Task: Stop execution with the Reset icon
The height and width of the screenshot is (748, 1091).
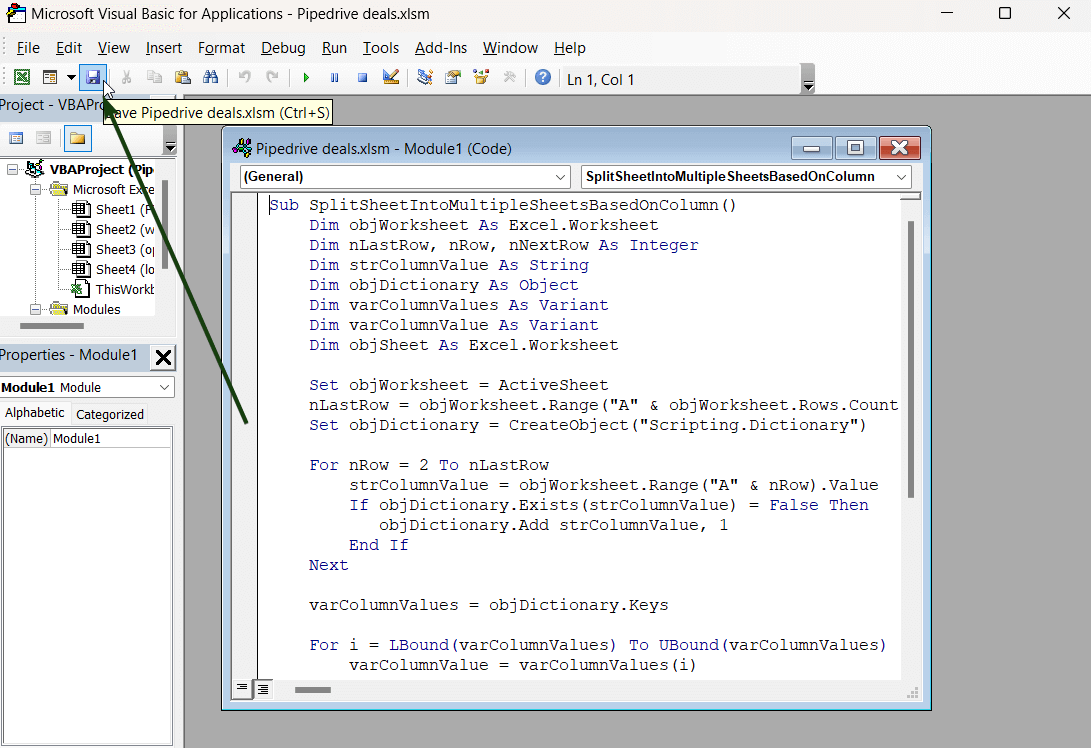Action: (362, 78)
